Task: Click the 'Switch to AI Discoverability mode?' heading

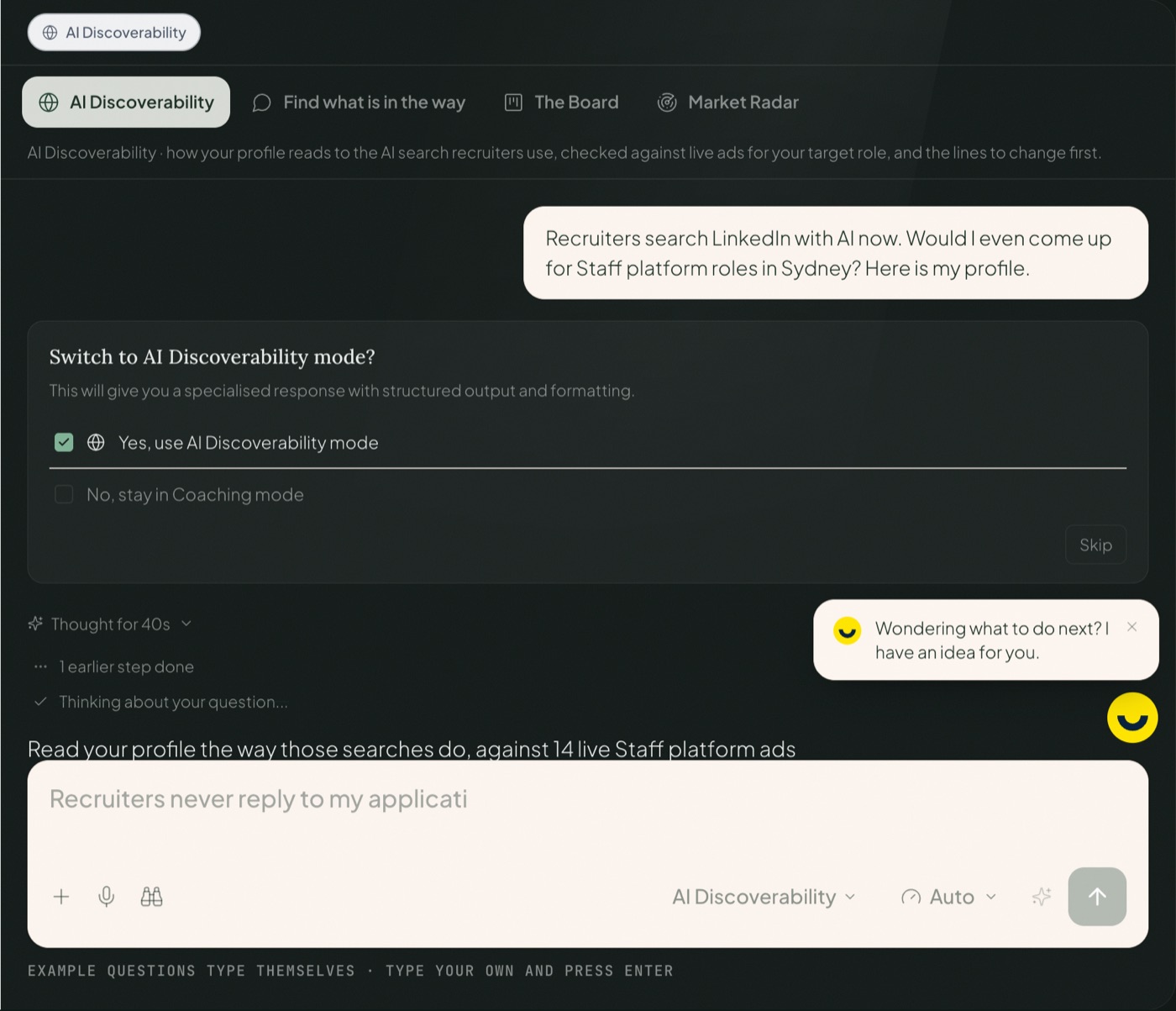Action: point(213,357)
